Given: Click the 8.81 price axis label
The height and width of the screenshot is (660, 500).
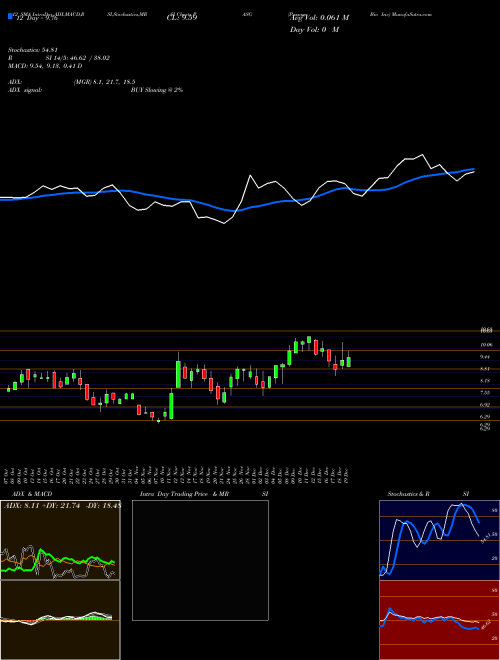Looking at the screenshot, I should tap(486, 369).
